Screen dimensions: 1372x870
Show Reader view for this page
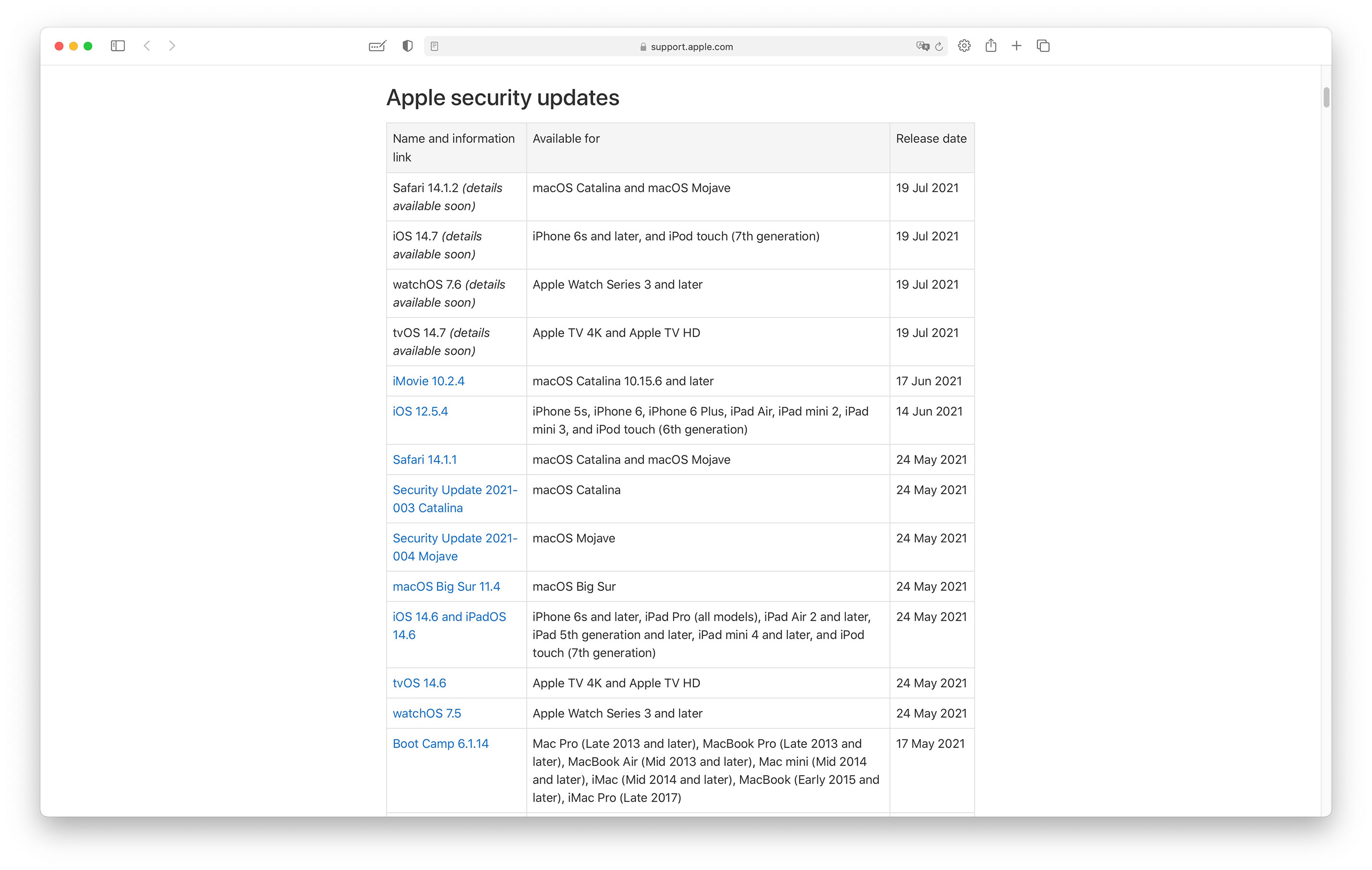(434, 47)
